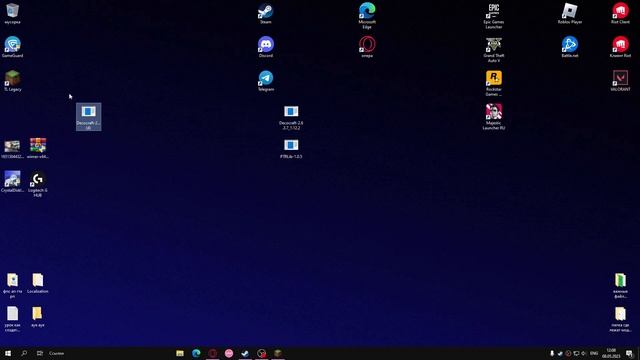Select the Recycle Bin desktop icon
This screenshot has height=360, width=640.
[x=12, y=13]
